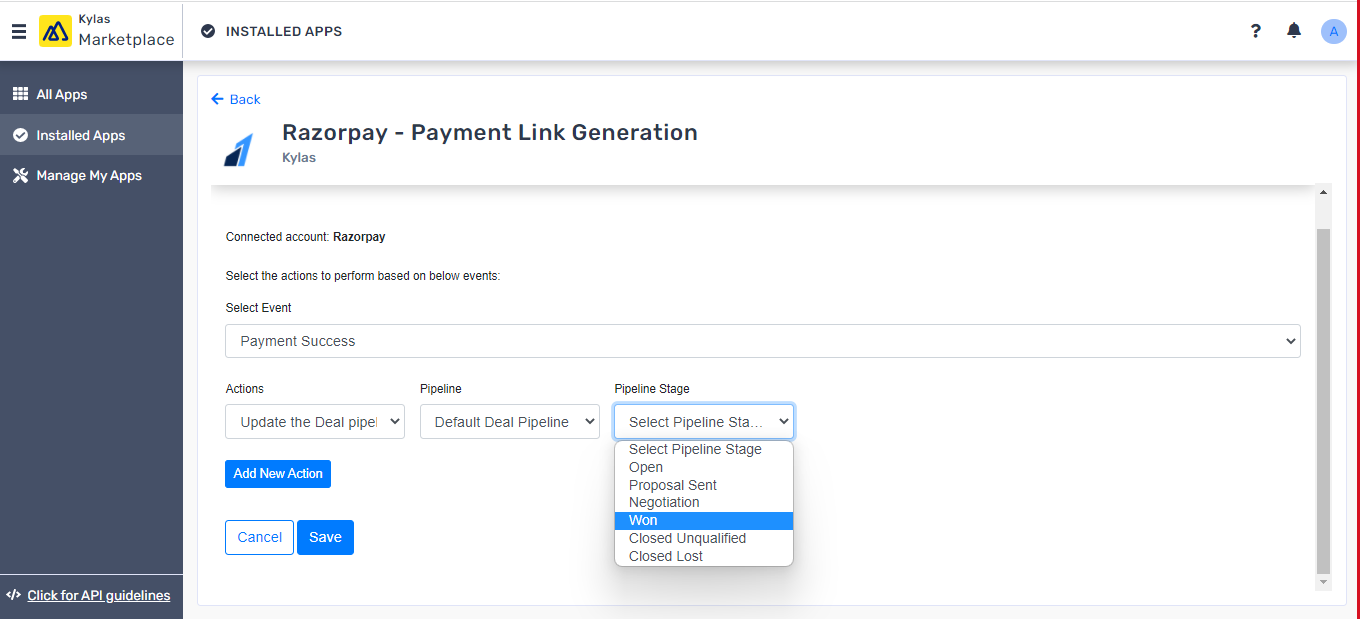Image resolution: width=1360 pixels, height=619 pixels.
Task: Click the 'Connected account: Razorpay' text
Action: point(306,237)
